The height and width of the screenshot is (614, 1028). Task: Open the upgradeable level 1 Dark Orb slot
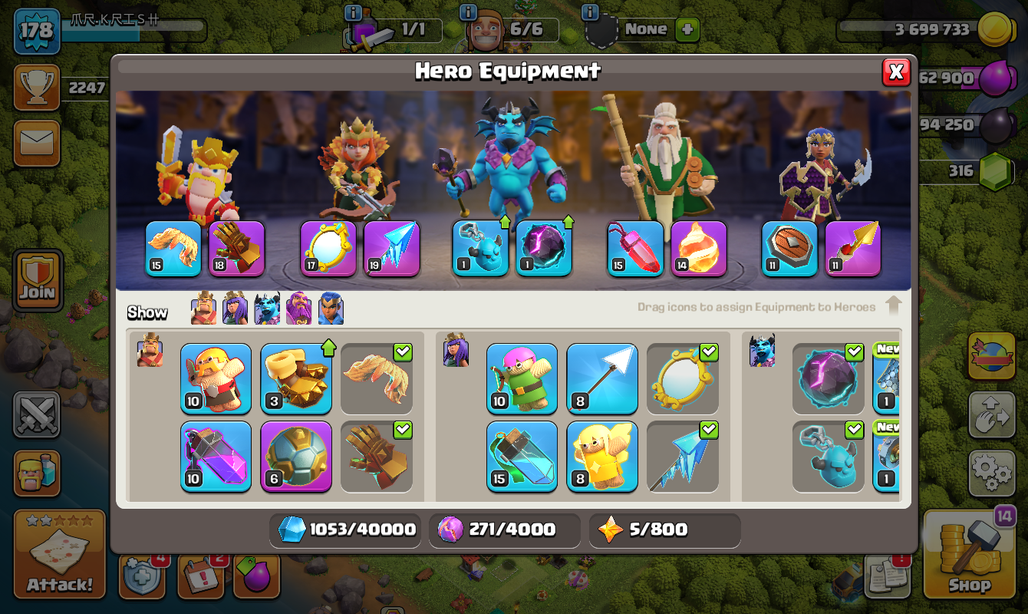tap(544, 249)
